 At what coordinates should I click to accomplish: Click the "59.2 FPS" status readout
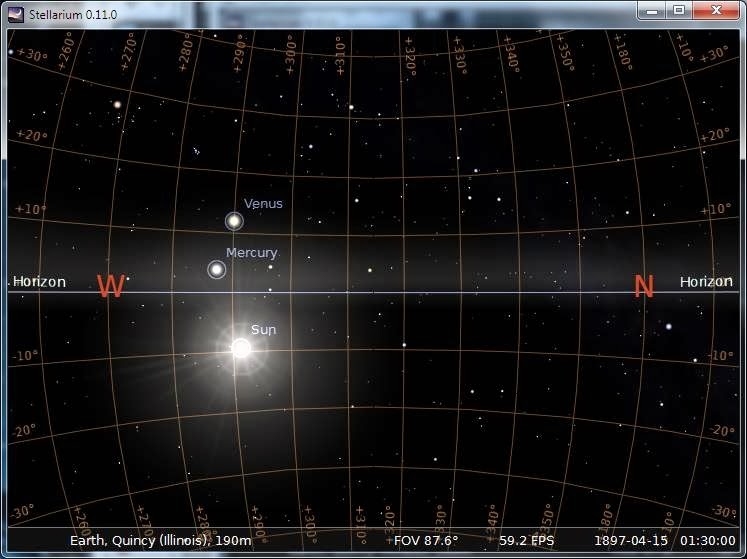pos(526,541)
